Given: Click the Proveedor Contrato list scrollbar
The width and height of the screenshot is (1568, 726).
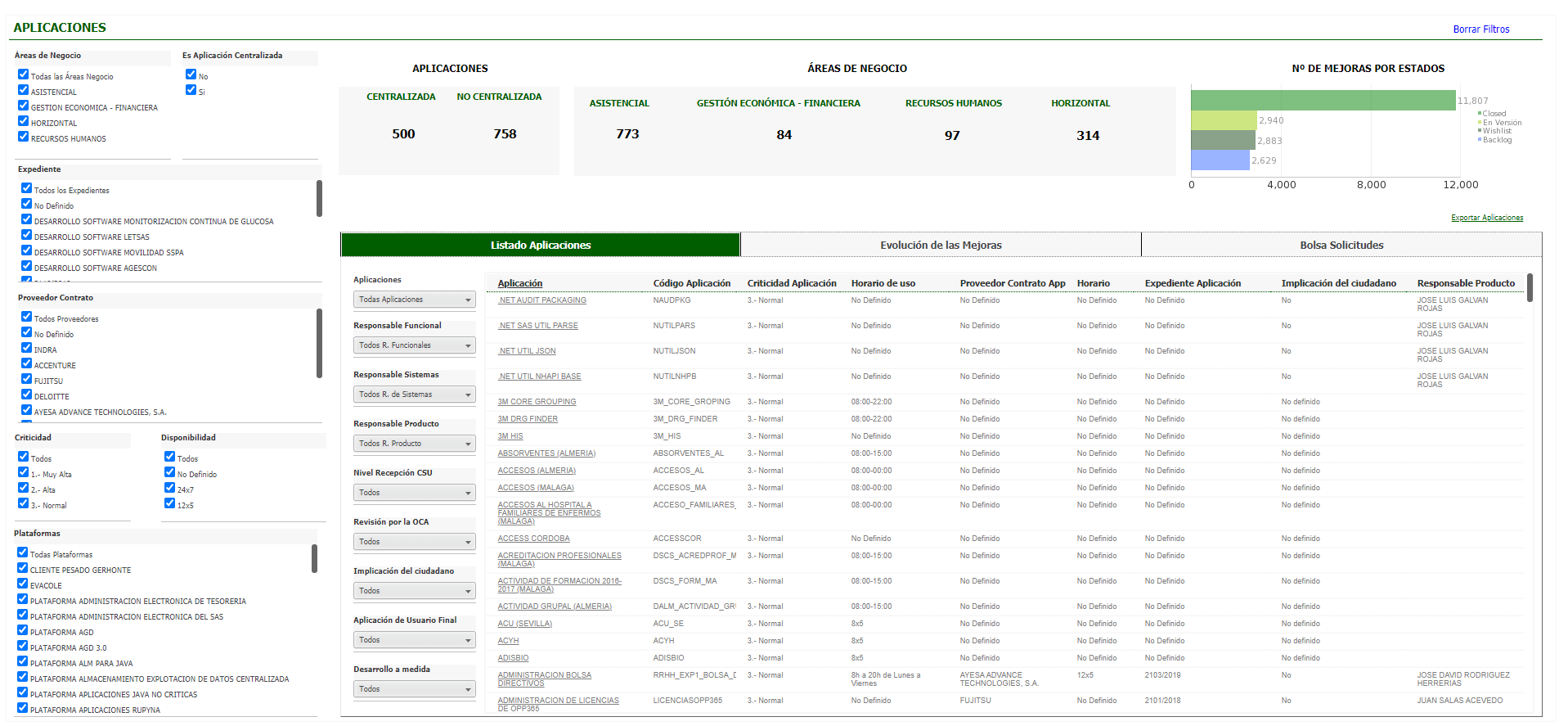Looking at the screenshot, I should [319, 344].
